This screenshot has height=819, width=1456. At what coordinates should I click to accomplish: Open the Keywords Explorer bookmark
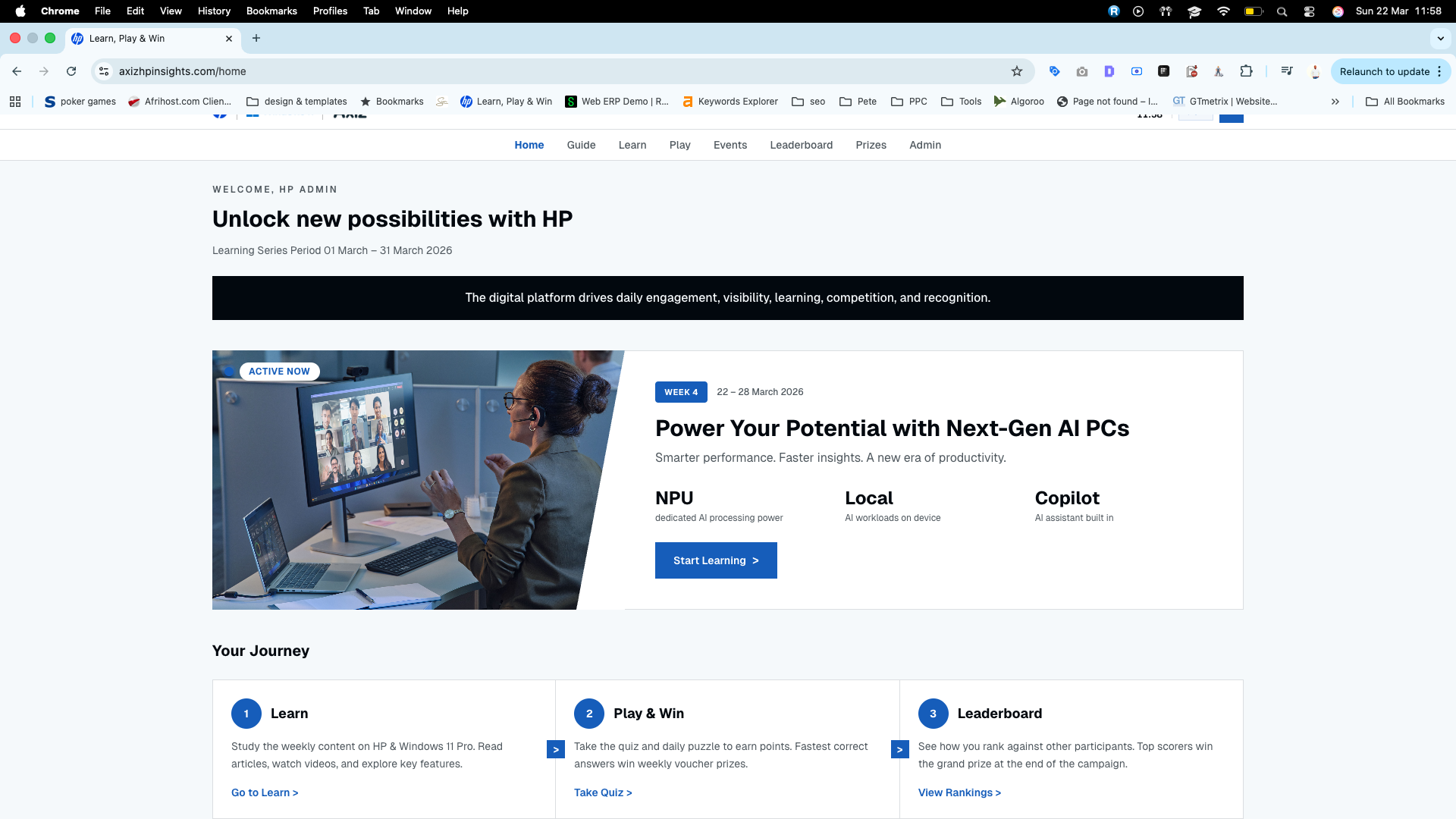(x=730, y=102)
